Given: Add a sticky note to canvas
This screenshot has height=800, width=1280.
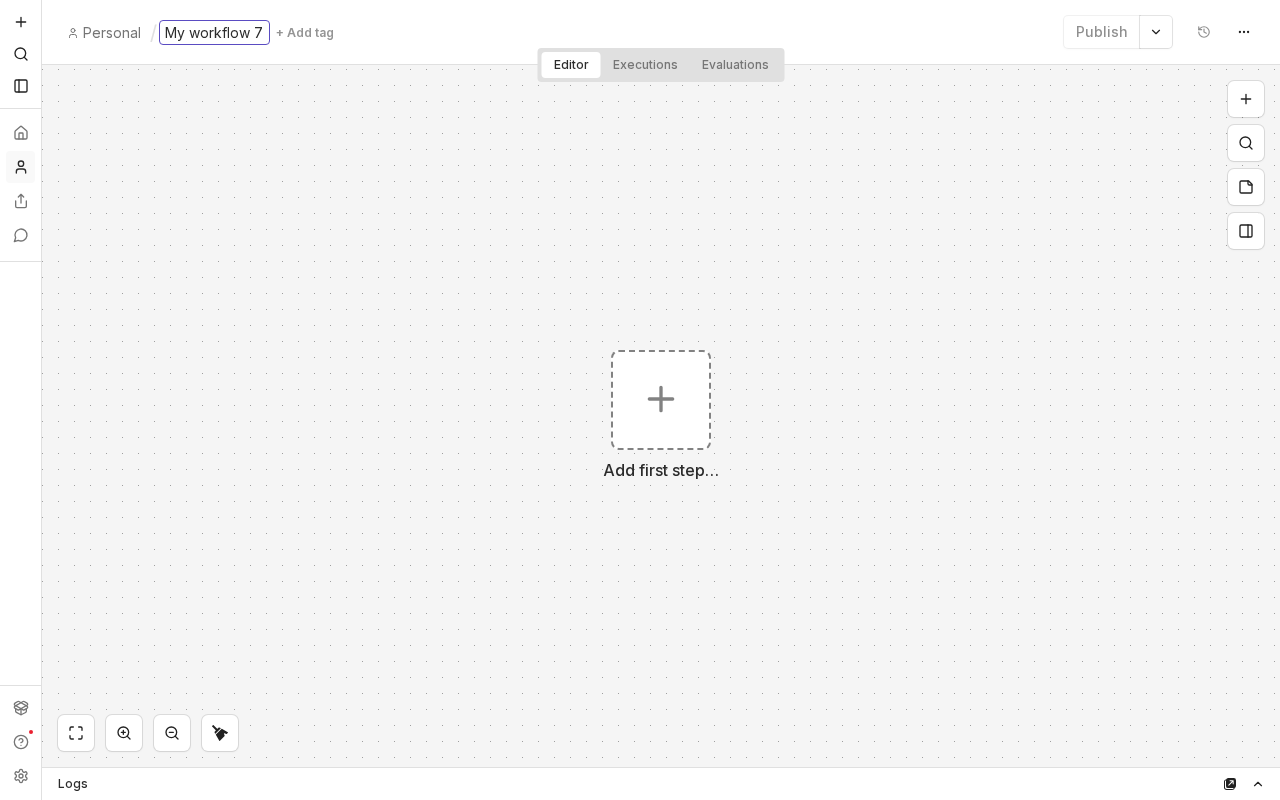Looking at the screenshot, I should point(1245,187).
